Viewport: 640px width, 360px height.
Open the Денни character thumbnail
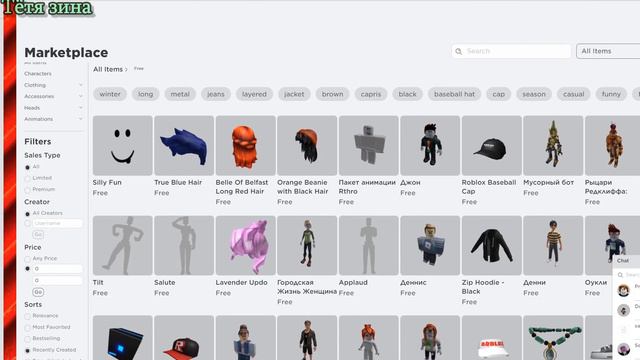553,245
